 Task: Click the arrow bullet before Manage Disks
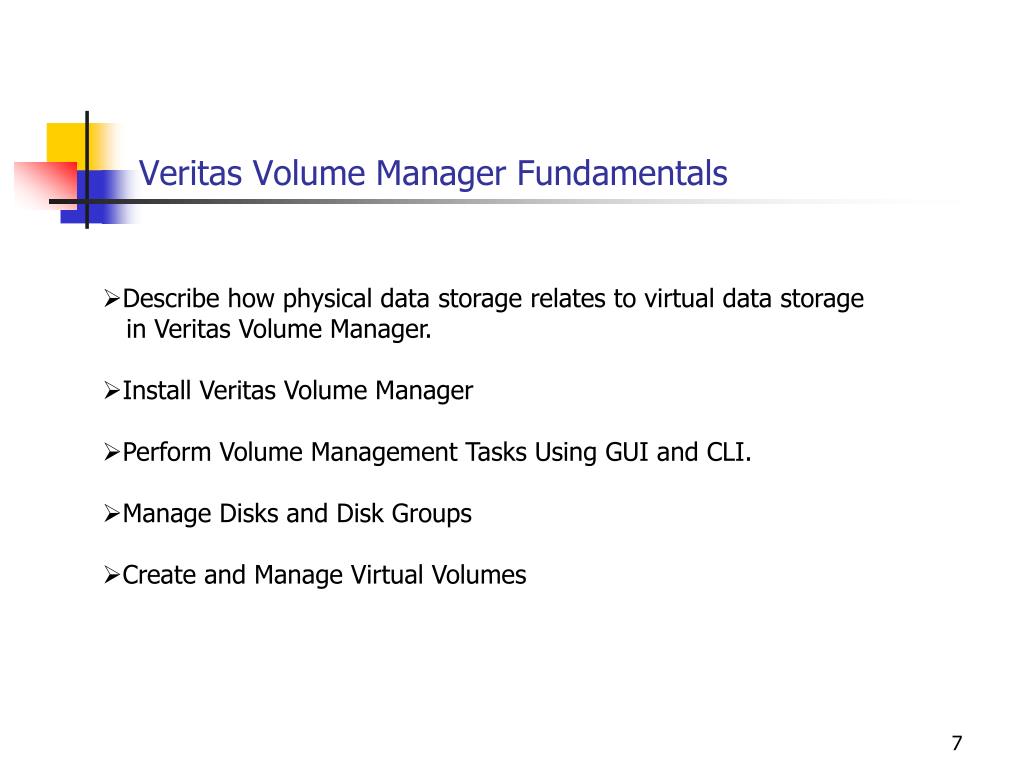point(112,513)
